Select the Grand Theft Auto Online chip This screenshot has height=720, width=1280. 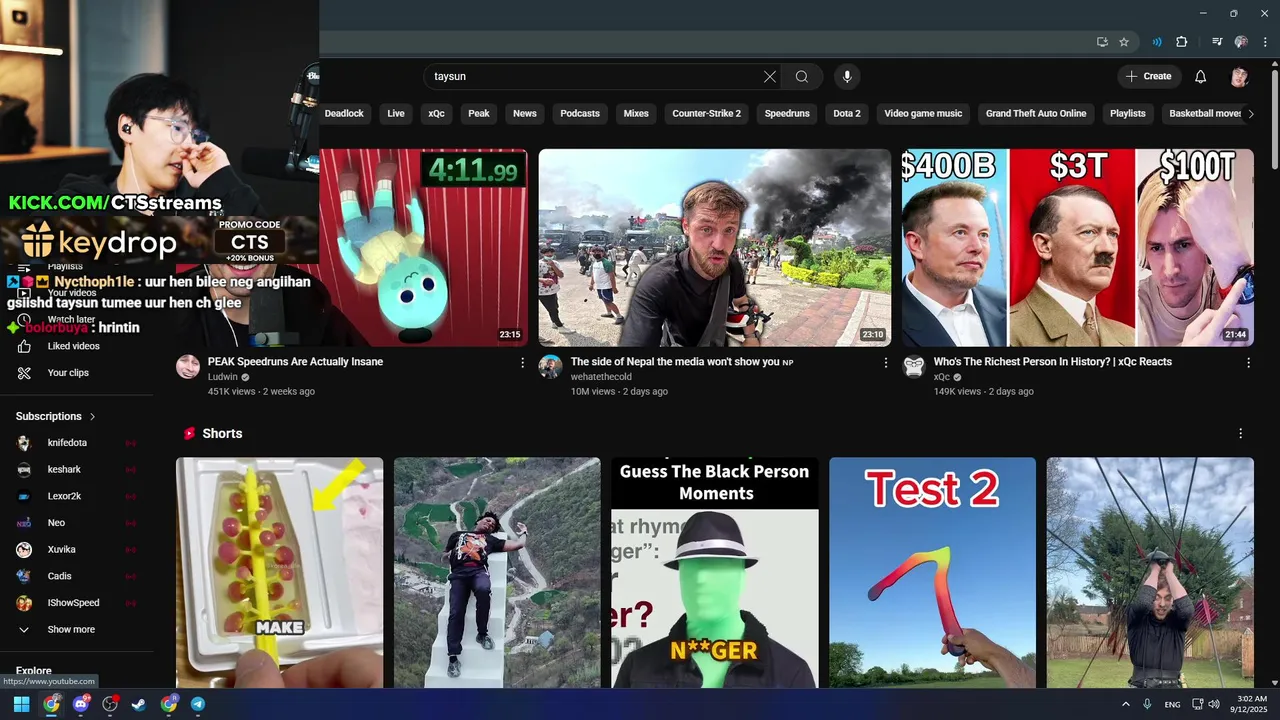click(x=1036, y=113)
